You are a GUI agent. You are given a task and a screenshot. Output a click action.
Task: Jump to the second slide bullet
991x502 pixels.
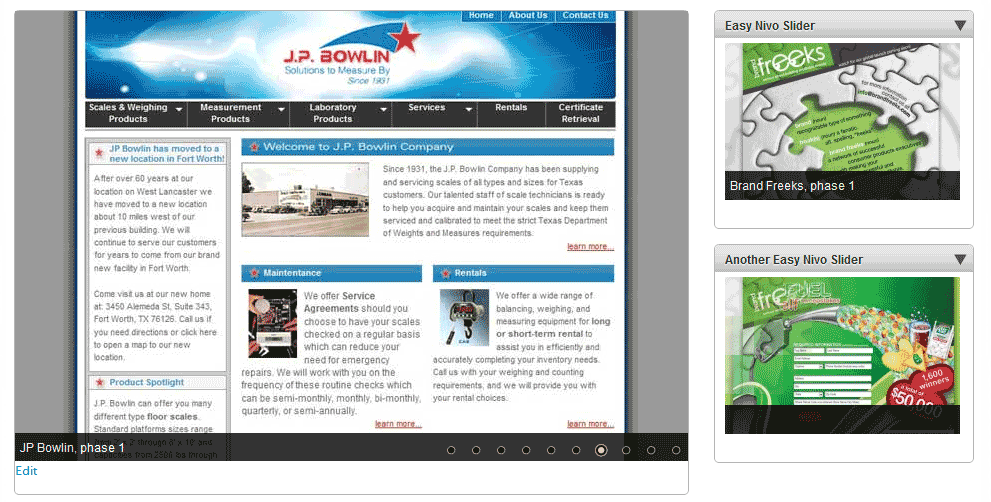click(476, 450)
